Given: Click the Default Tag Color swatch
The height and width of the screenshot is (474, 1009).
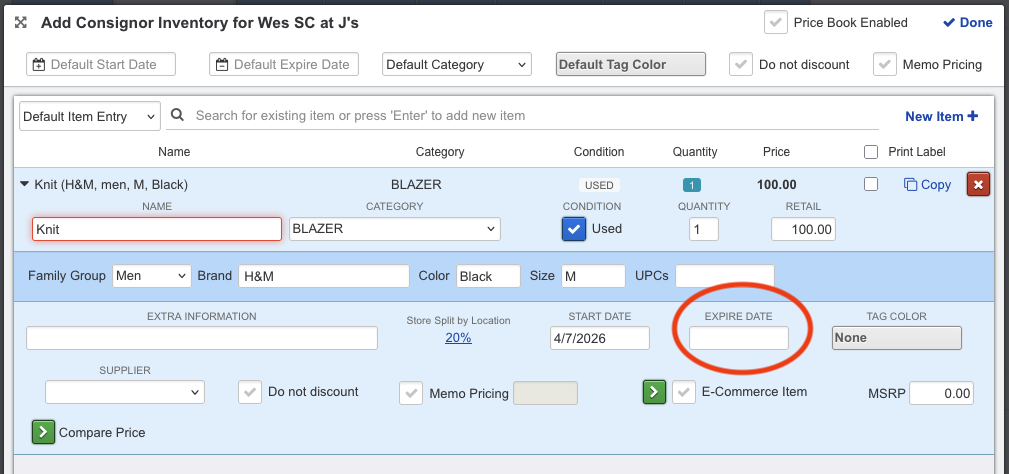Looking at the screenshot, I should click(630, 64).
